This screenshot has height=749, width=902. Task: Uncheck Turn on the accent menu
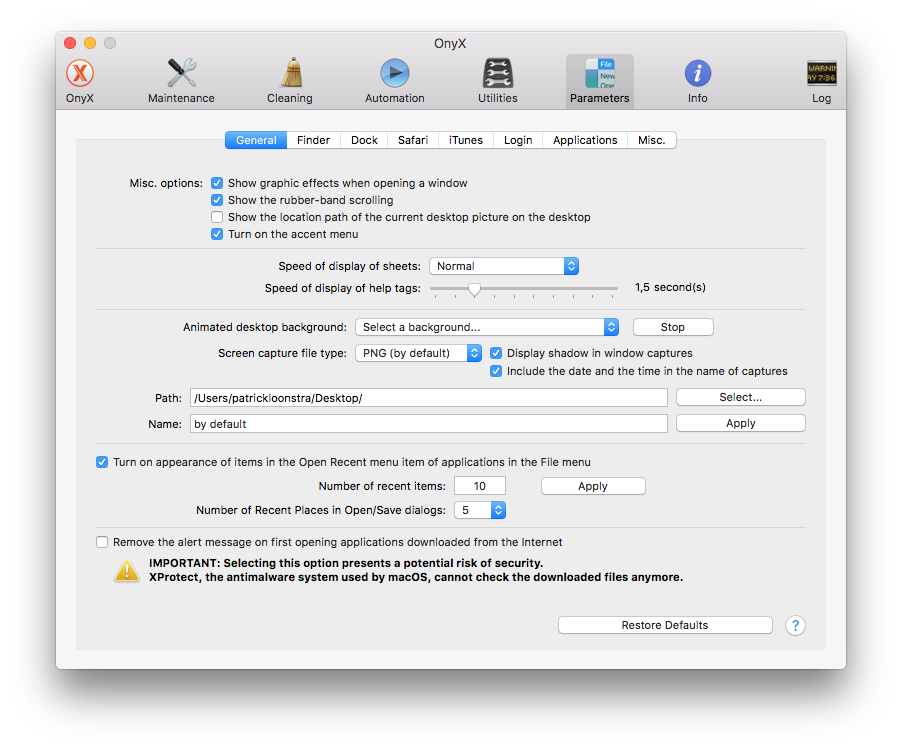[x=217, y=234]
